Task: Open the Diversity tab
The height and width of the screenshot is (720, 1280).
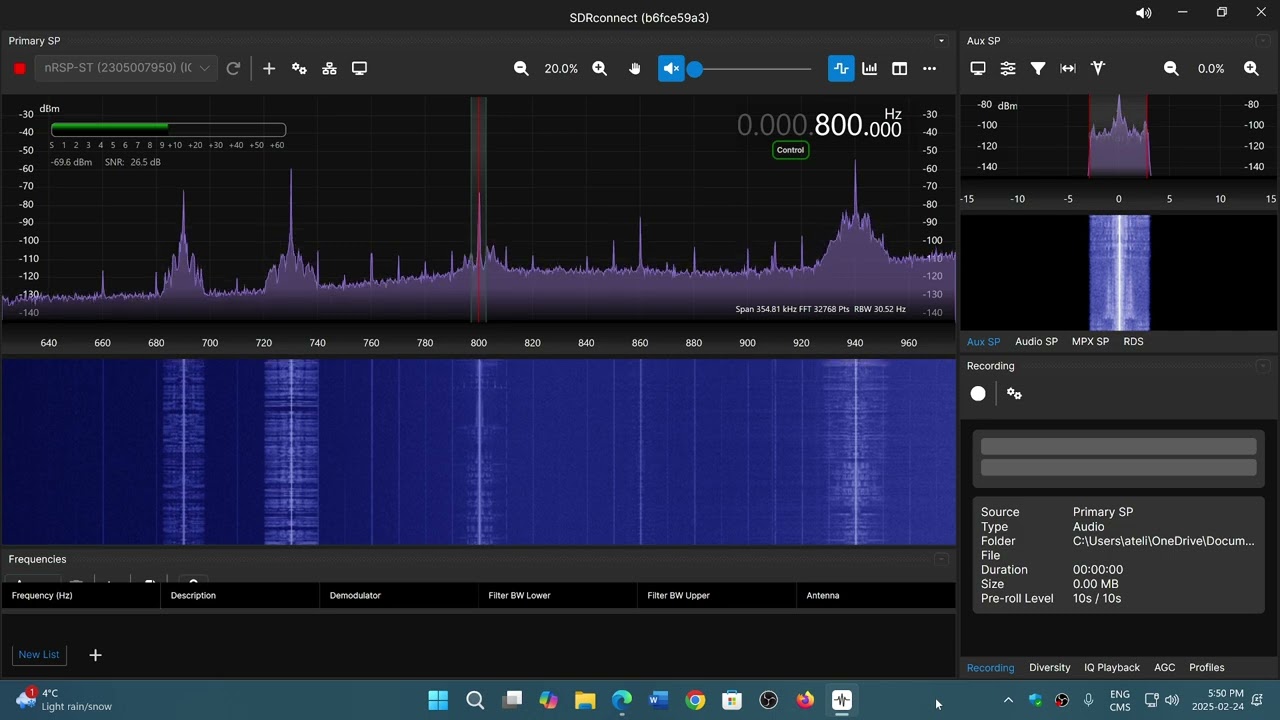Action: click(x=1050, y=667)
